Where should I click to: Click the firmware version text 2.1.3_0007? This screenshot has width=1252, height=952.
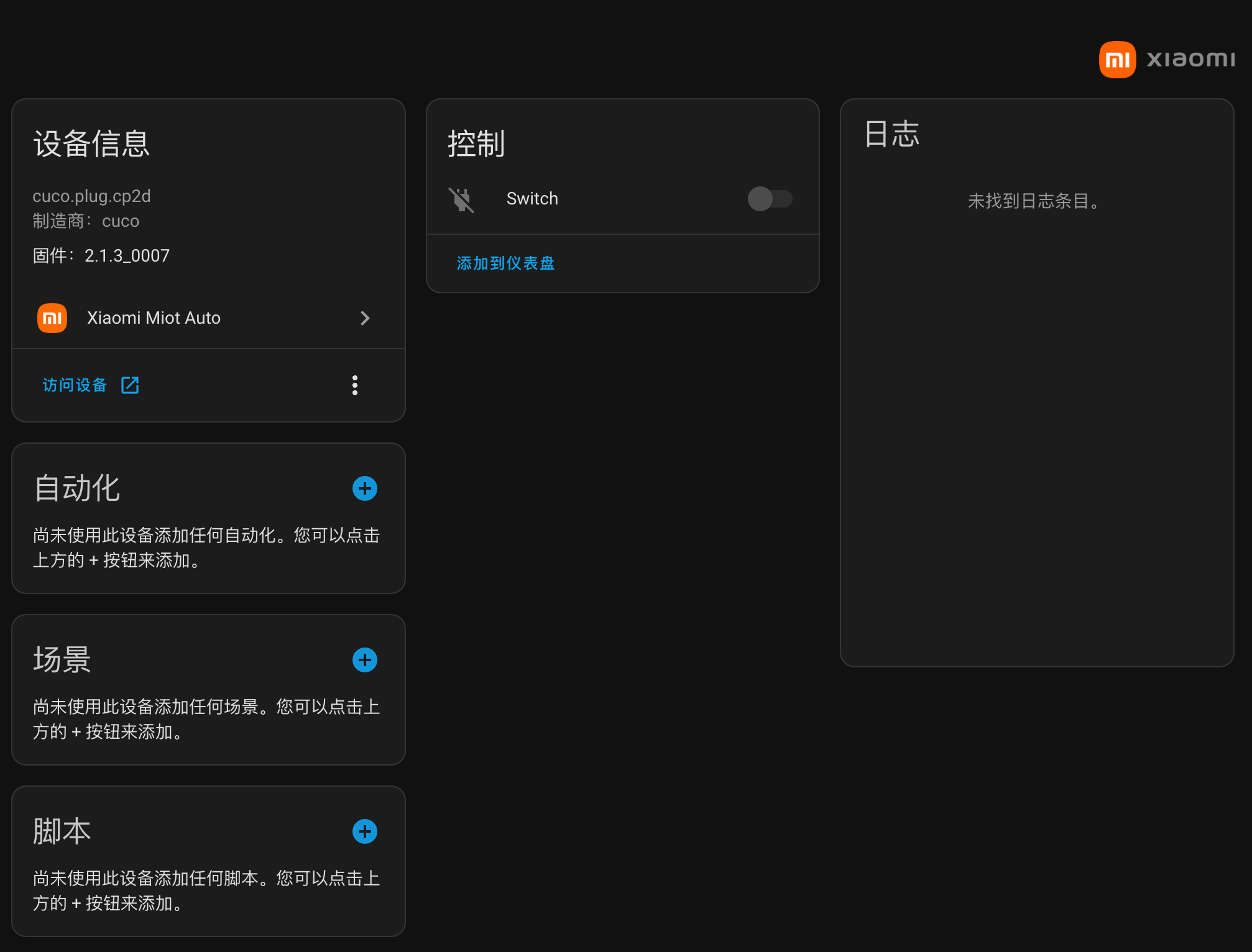click(127, 256)
